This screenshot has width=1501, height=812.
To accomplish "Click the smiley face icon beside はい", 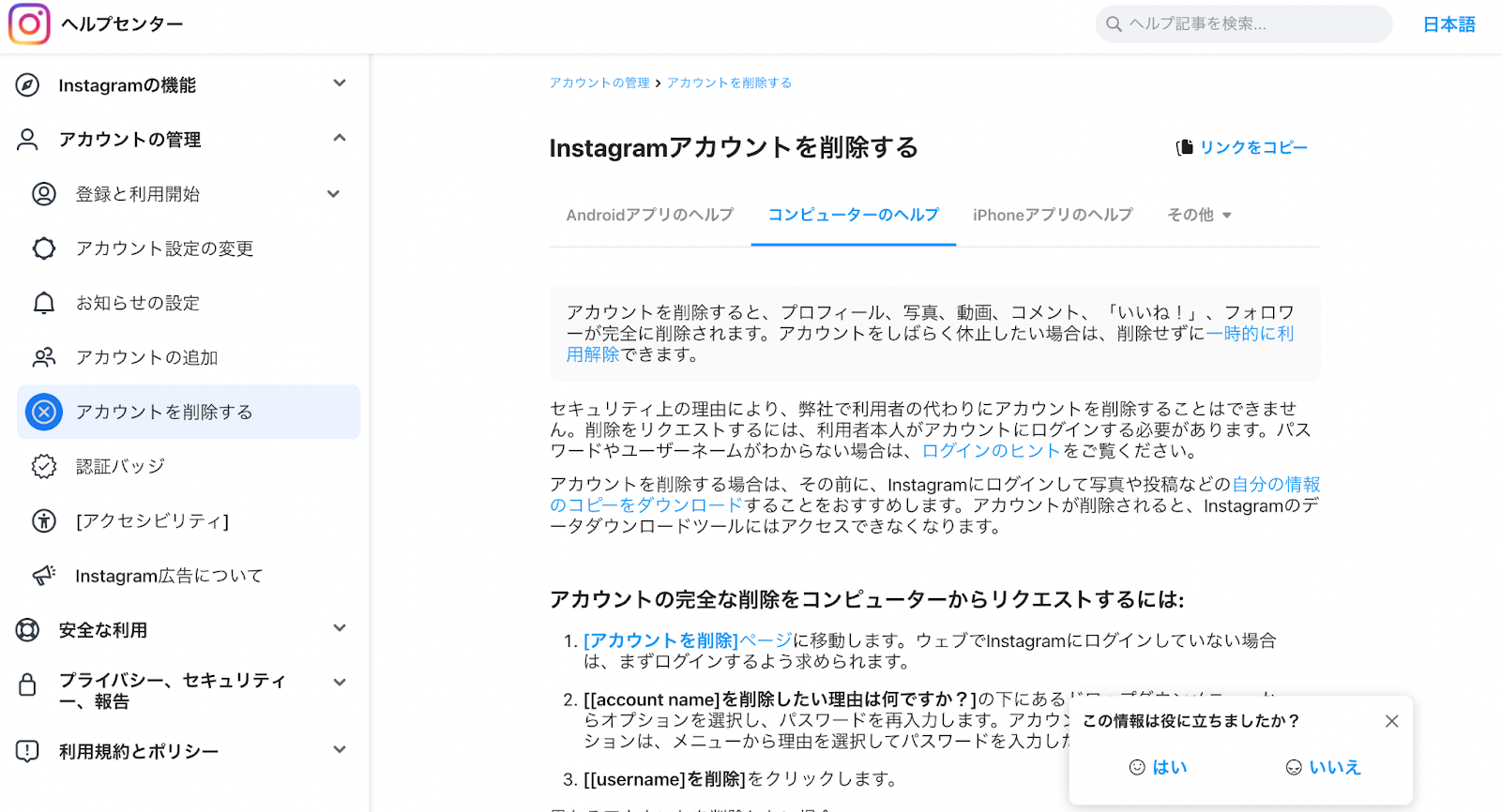I will click(x=1137, y=767).
